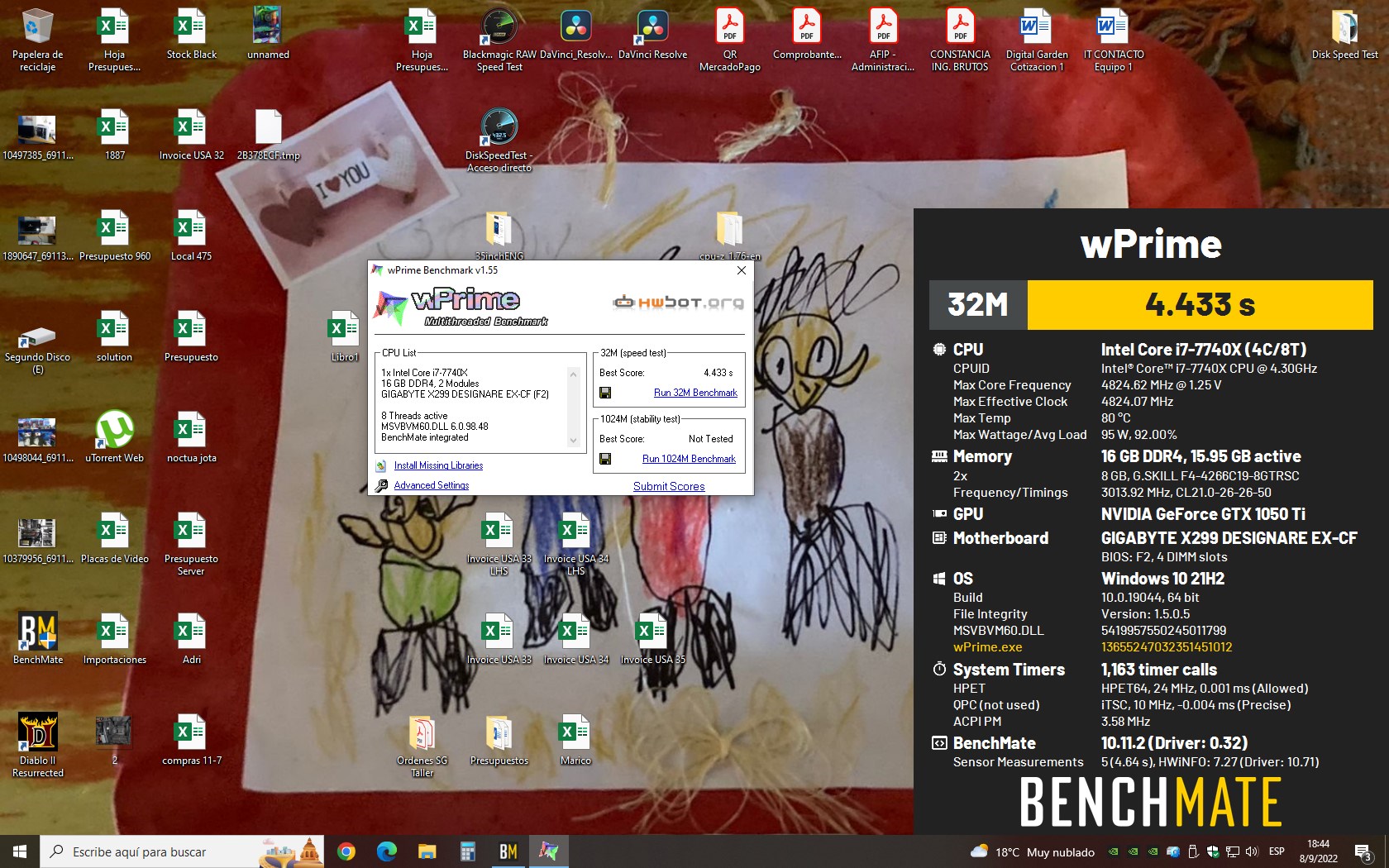Click the CPU List scrollbar down arrow
Screen dimensions: 1389x868
(573, 441)
